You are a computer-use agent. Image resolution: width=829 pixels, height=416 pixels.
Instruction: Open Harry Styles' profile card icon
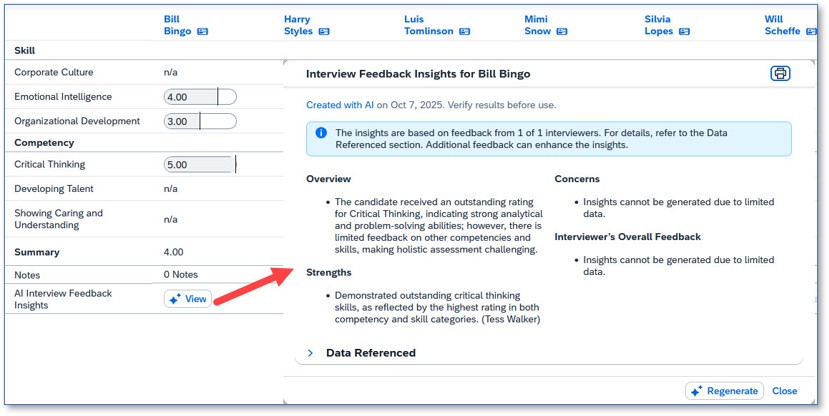(324, 32)
